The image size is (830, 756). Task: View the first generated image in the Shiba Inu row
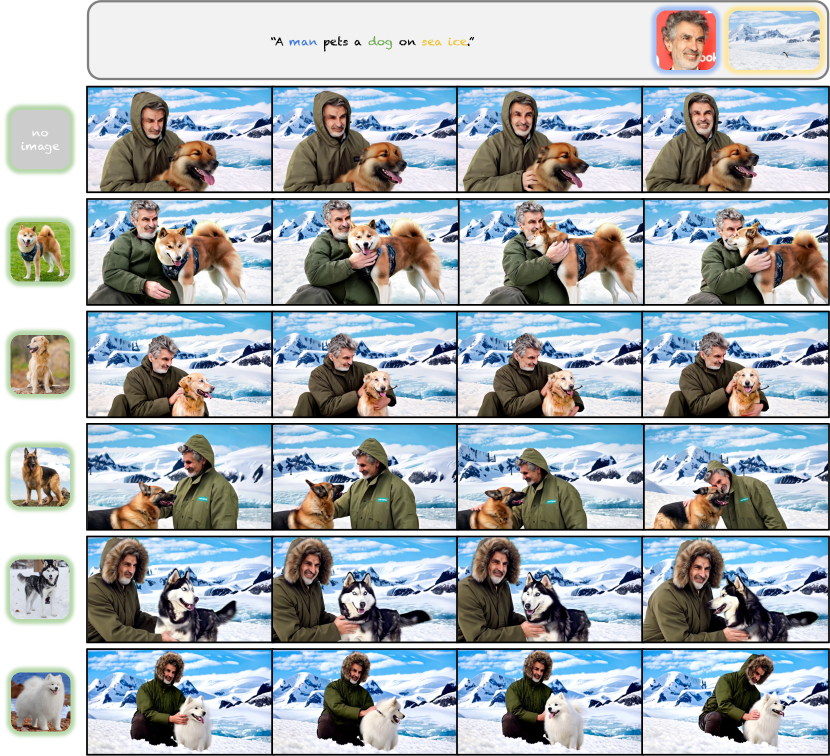(179, 251)
